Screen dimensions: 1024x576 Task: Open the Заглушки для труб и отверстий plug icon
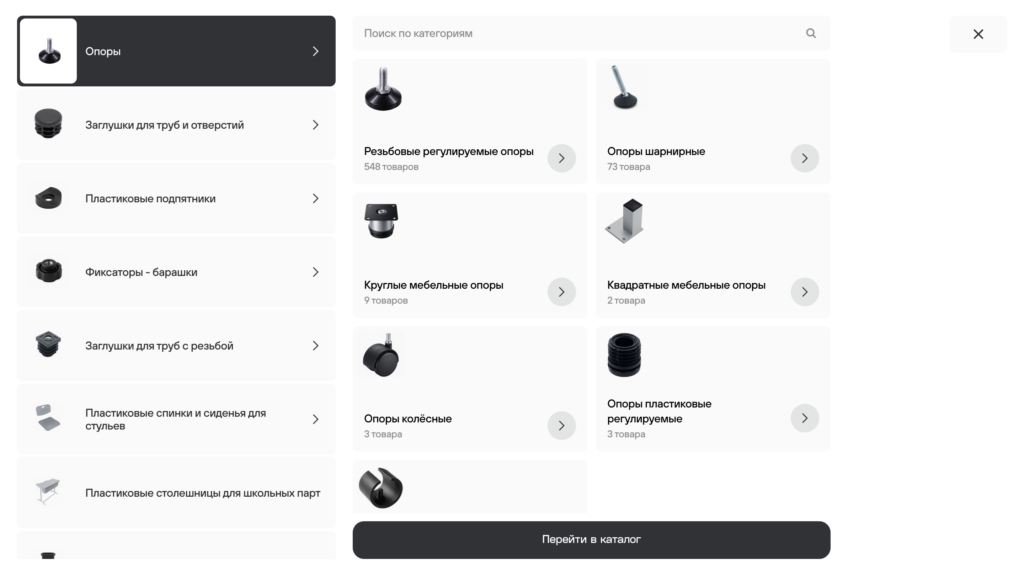pyautogui.click(x=48, y=124)
